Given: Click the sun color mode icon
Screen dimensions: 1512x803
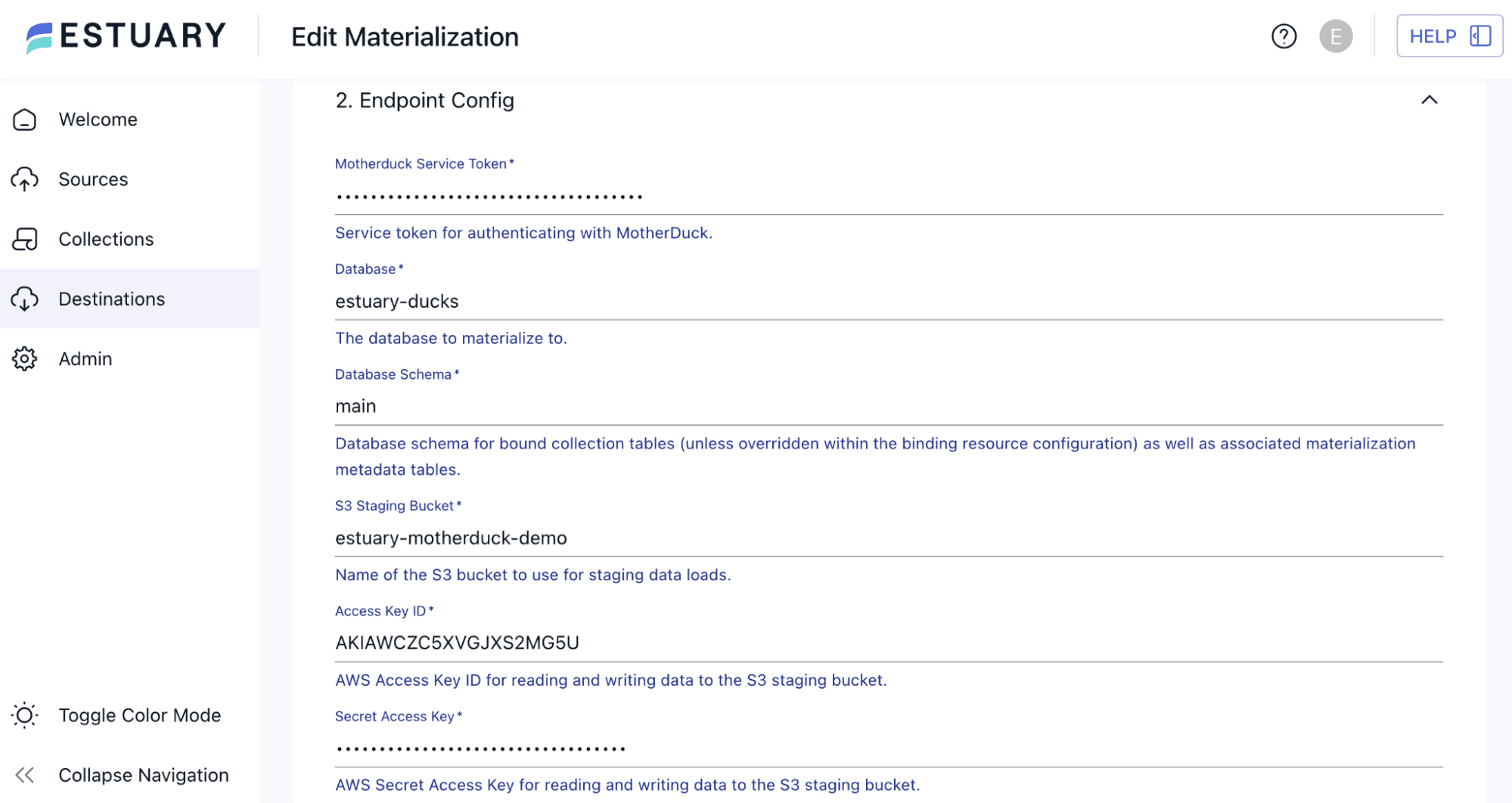Looking at the screenshot, I should coord(24,715).
